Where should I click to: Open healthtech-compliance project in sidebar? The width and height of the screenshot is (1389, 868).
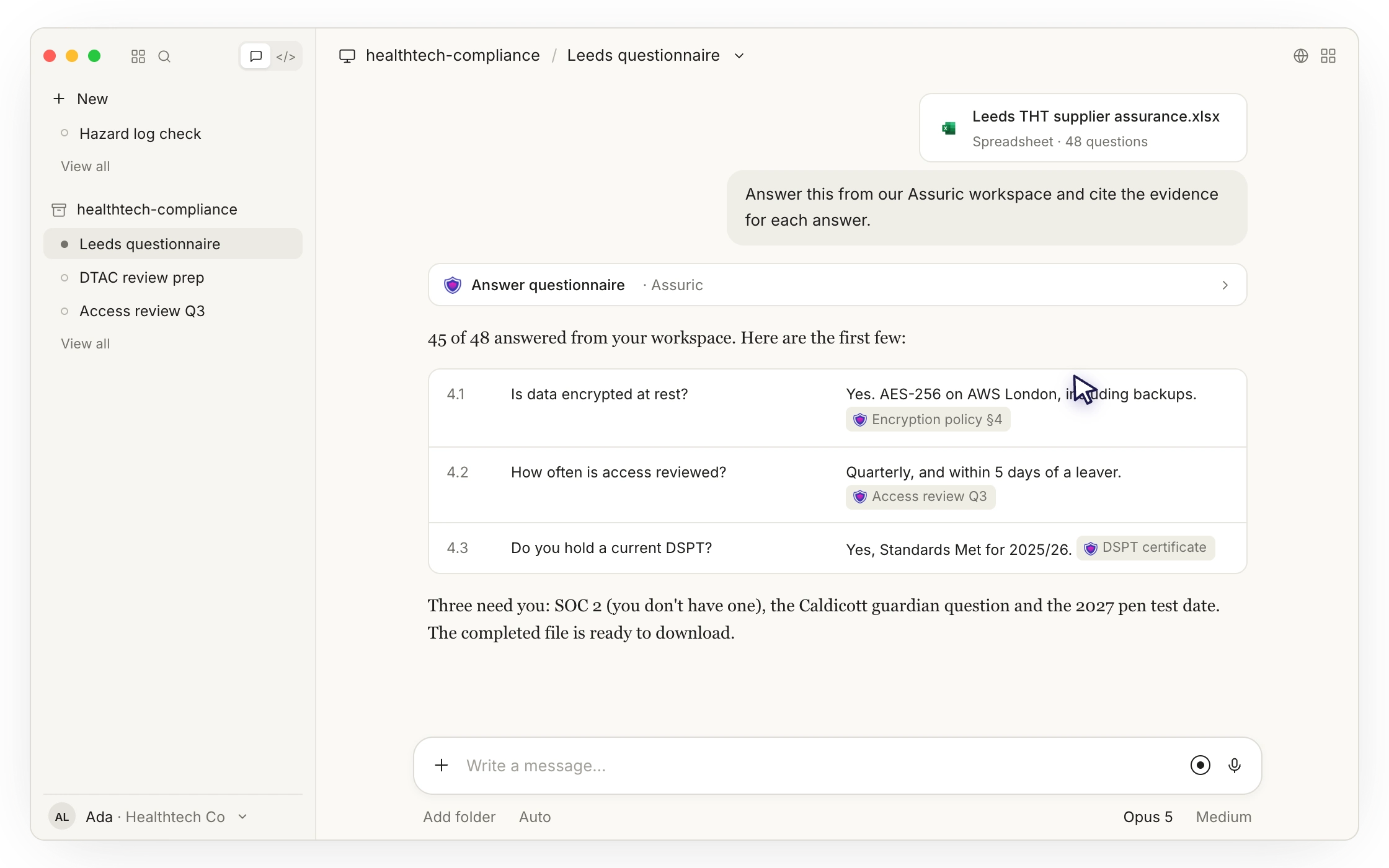(157, 210)
